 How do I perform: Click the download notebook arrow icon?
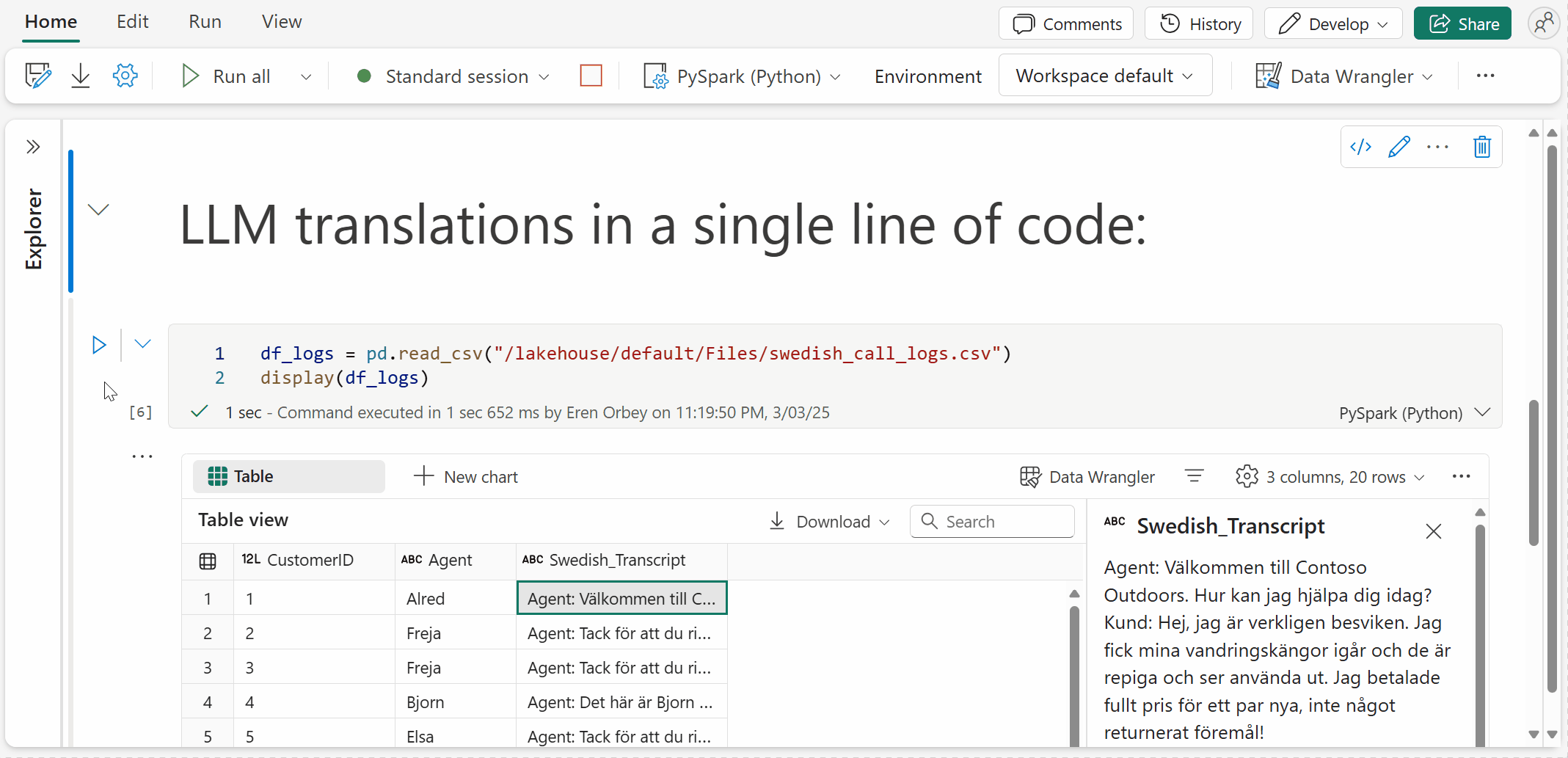point(81,76)
